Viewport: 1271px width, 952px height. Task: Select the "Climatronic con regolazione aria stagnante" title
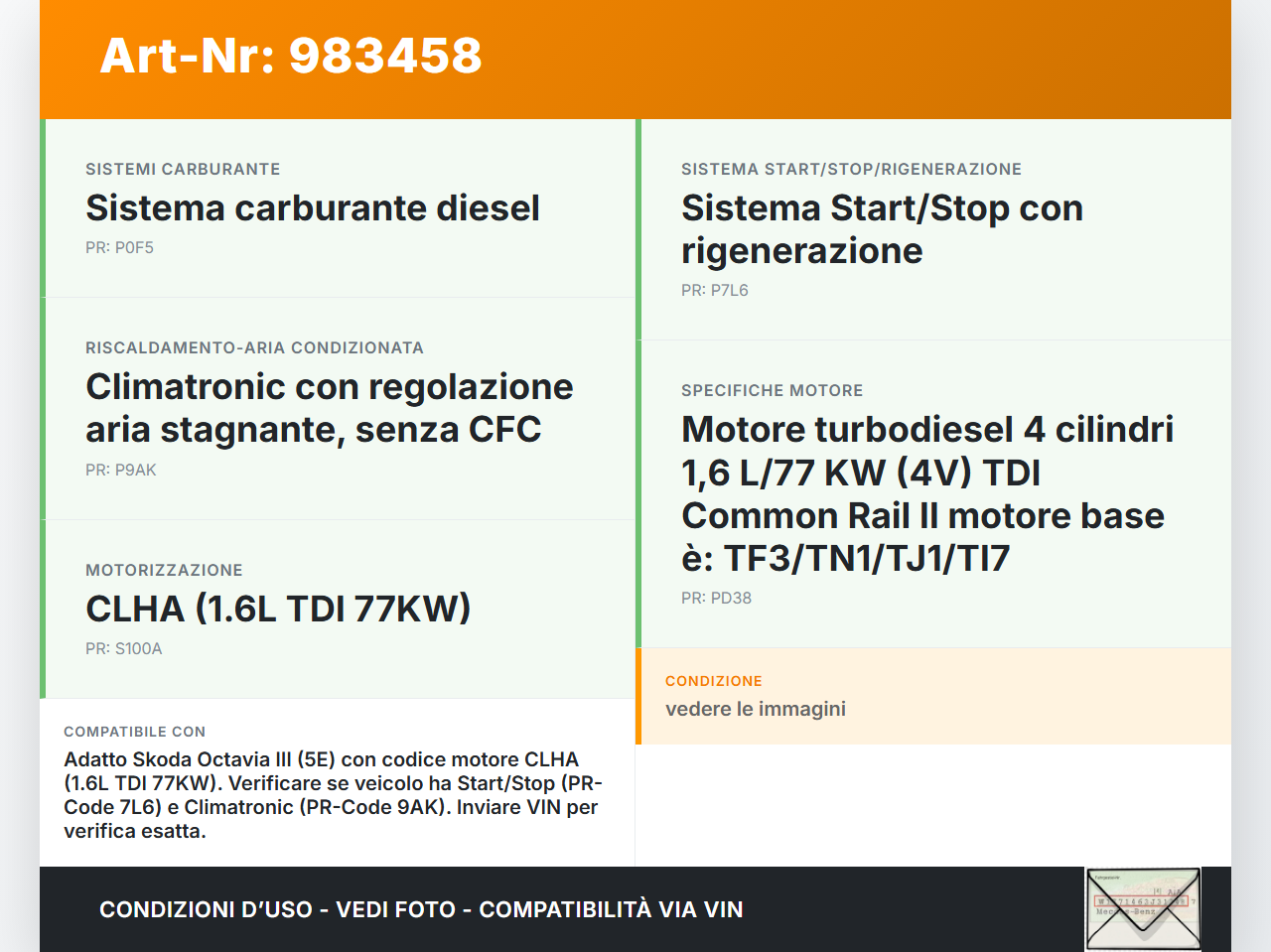click(x=330, y=408)
